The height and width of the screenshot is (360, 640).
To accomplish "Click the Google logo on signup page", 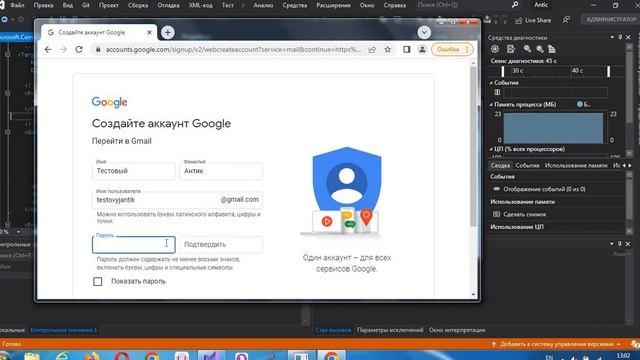I will (109, 102).
